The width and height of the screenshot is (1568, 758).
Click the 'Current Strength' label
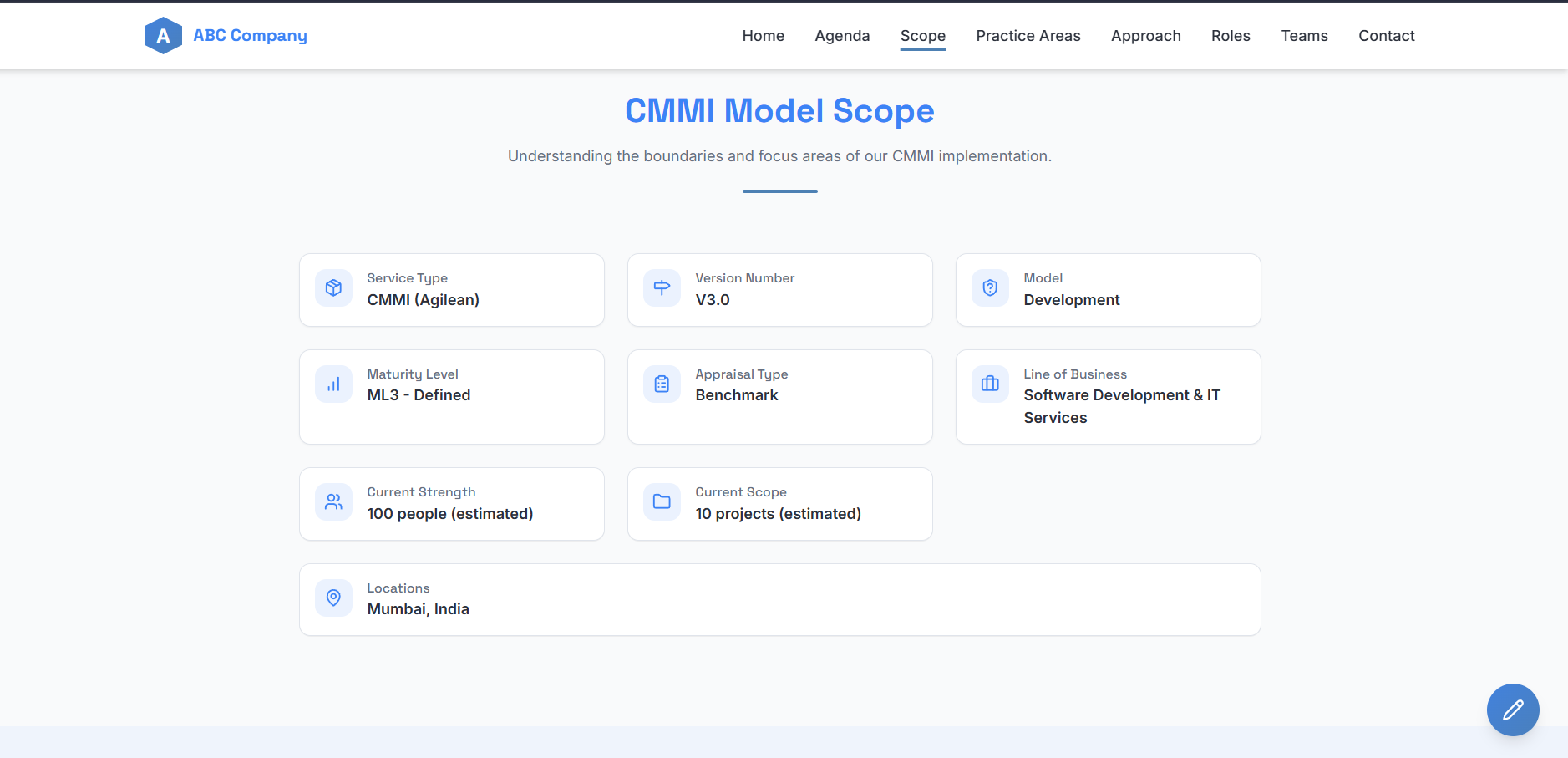pos(421,492)
